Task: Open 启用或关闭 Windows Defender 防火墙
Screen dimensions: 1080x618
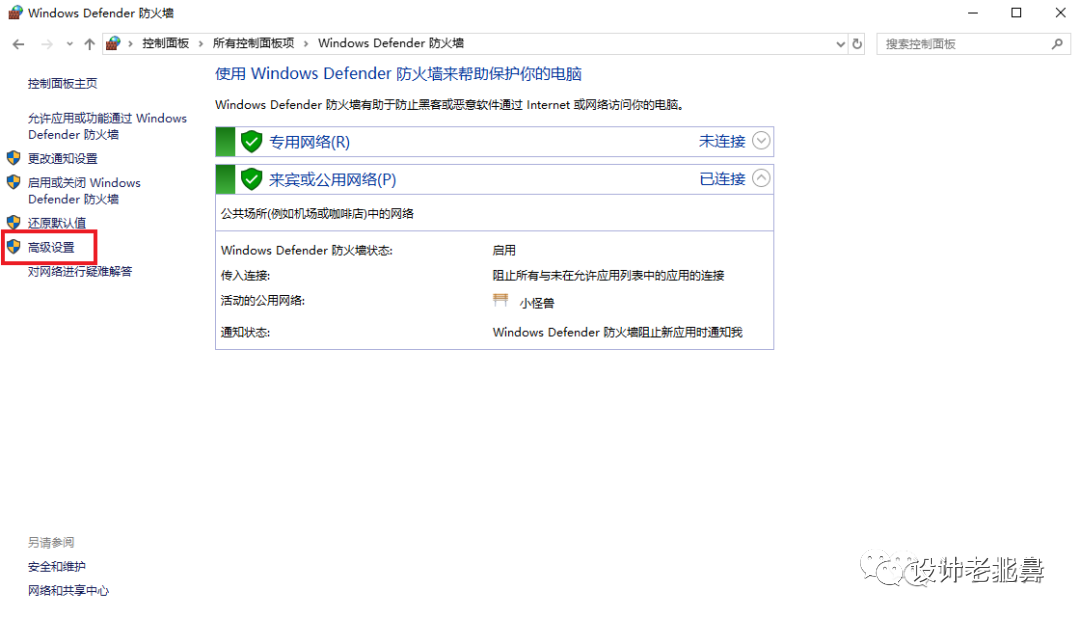Action: coord(84,191)
